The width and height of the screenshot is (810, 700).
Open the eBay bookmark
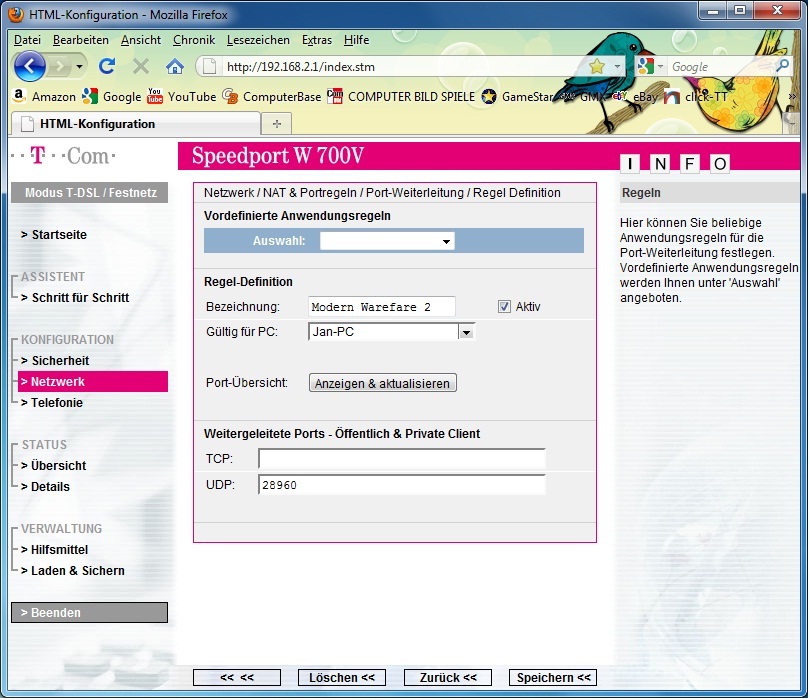tap(635, 97)
